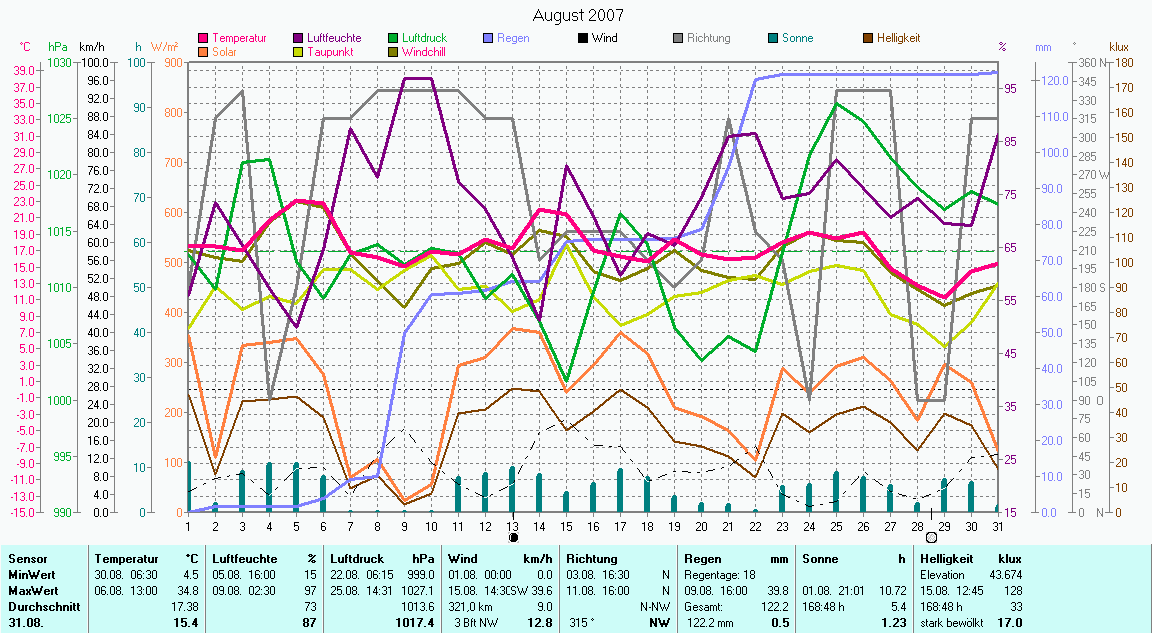This screenshot has width=1152, height=633.
Task: Click the full moon icon below day 28
Action: click(932, 537)
